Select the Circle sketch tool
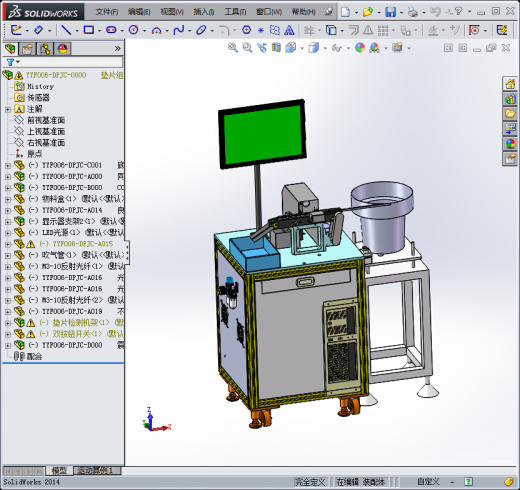The height and width of the screenshot is (490, 520). [x=133, y=30]
